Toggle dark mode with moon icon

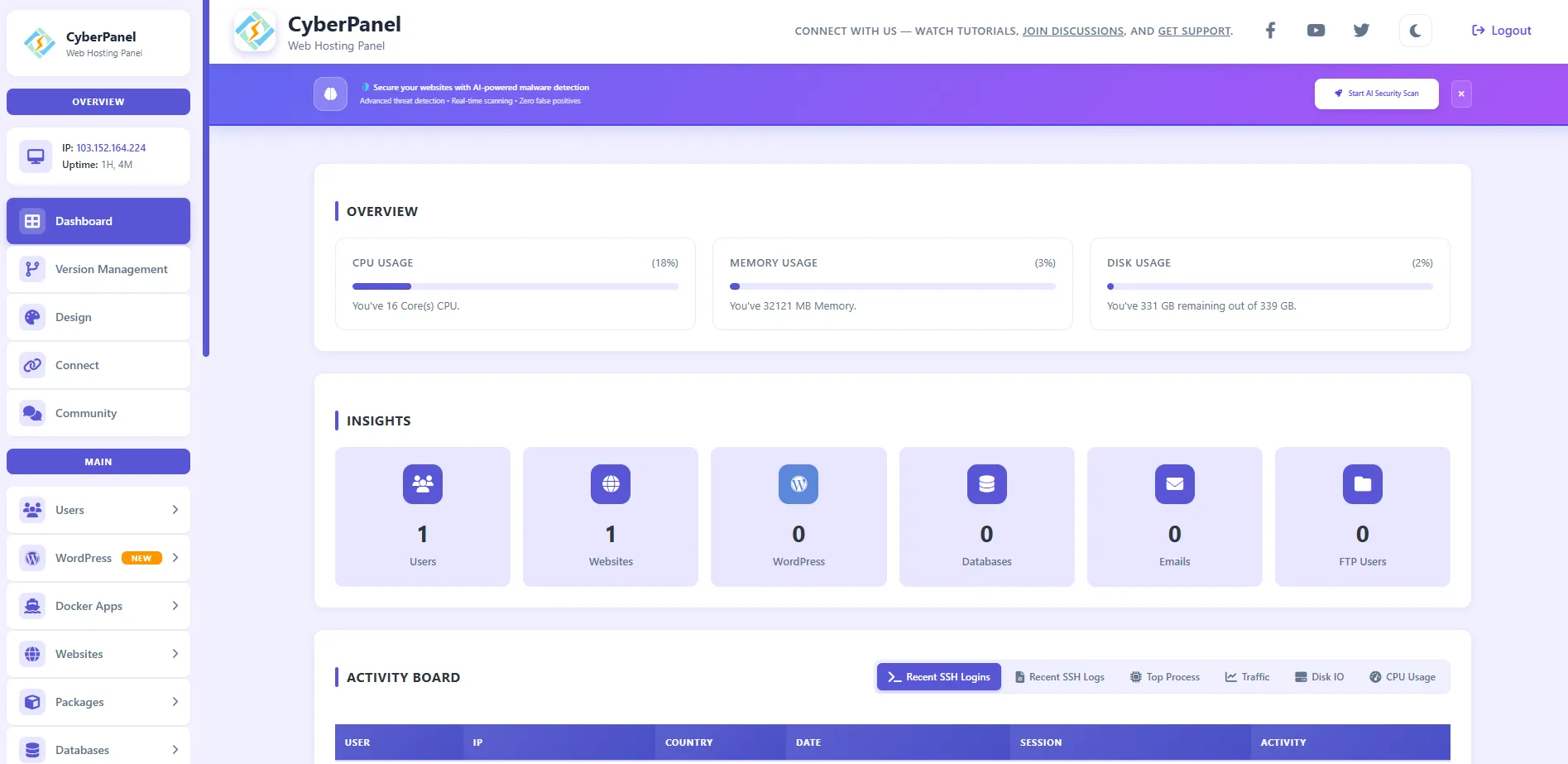pos(1415,31)
